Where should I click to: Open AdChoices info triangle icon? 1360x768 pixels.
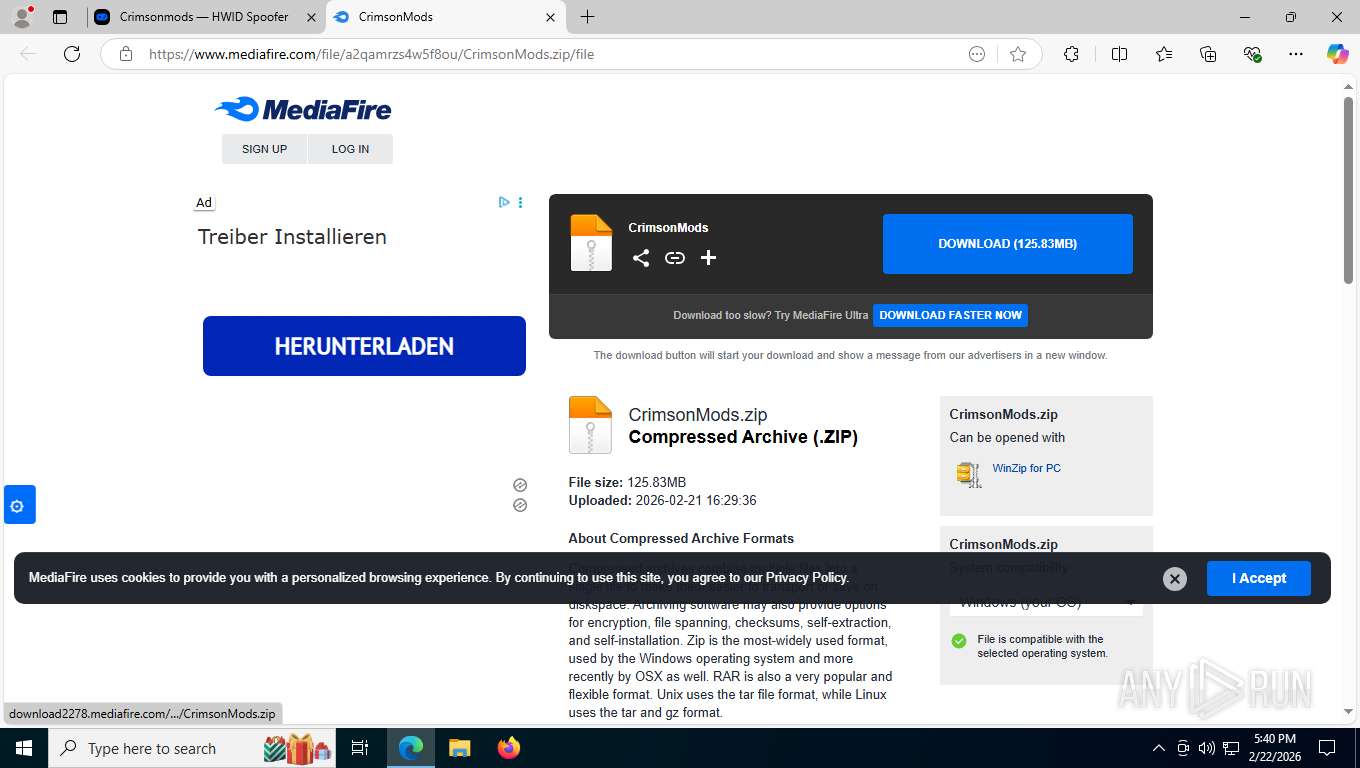click(504, 202)
